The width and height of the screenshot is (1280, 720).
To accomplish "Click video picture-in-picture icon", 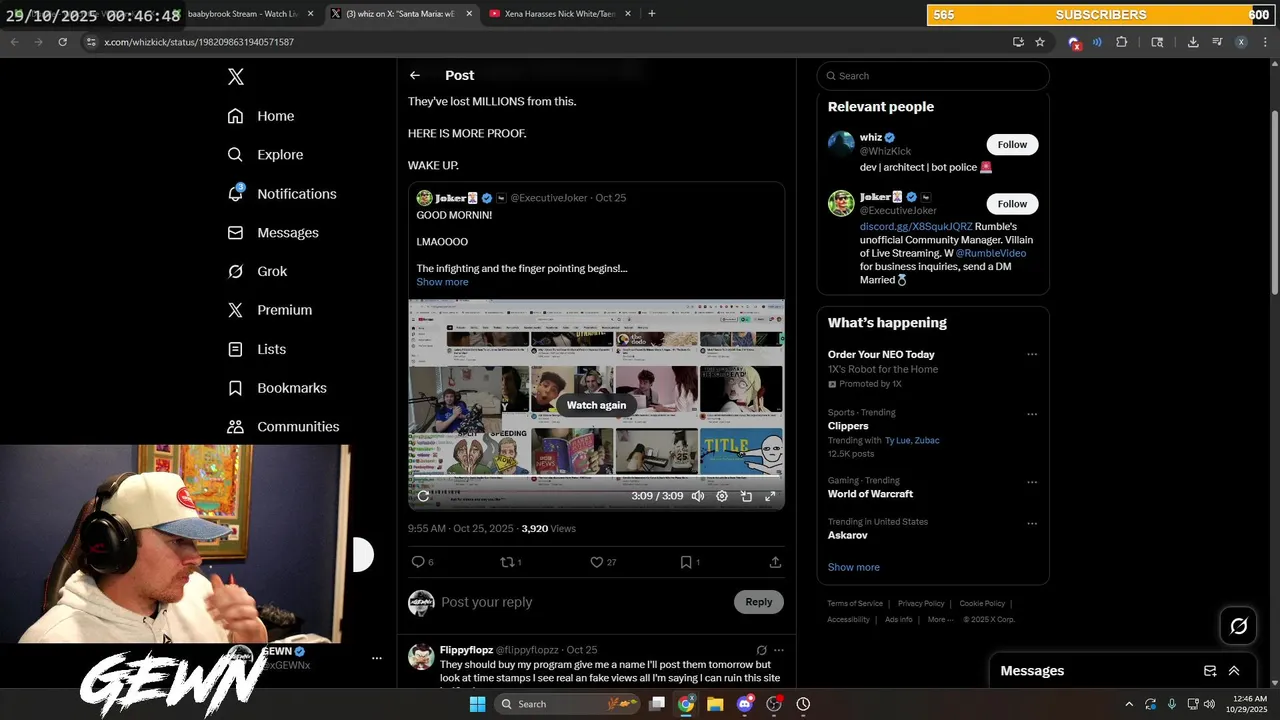I will [746, 496].
